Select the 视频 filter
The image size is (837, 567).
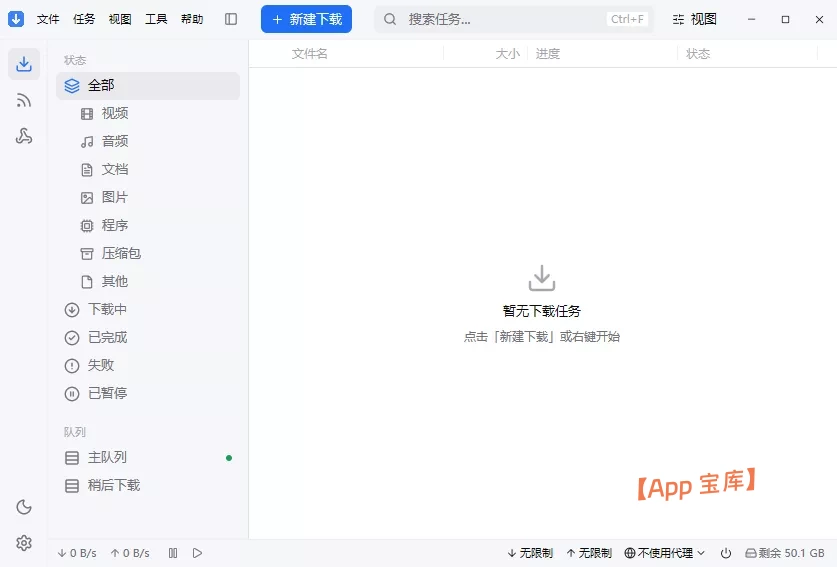pyautogui.click(x=148, y=113)
